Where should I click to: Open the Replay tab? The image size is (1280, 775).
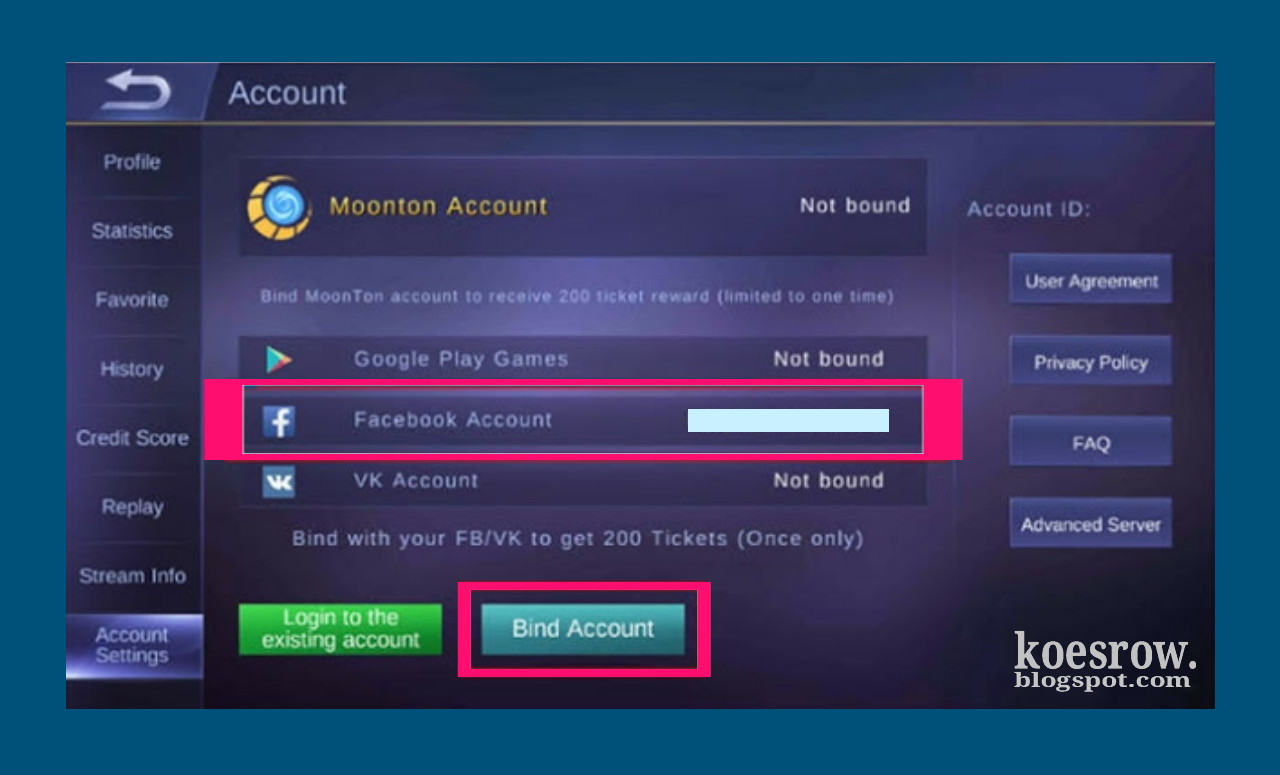[x=132, y=507]
